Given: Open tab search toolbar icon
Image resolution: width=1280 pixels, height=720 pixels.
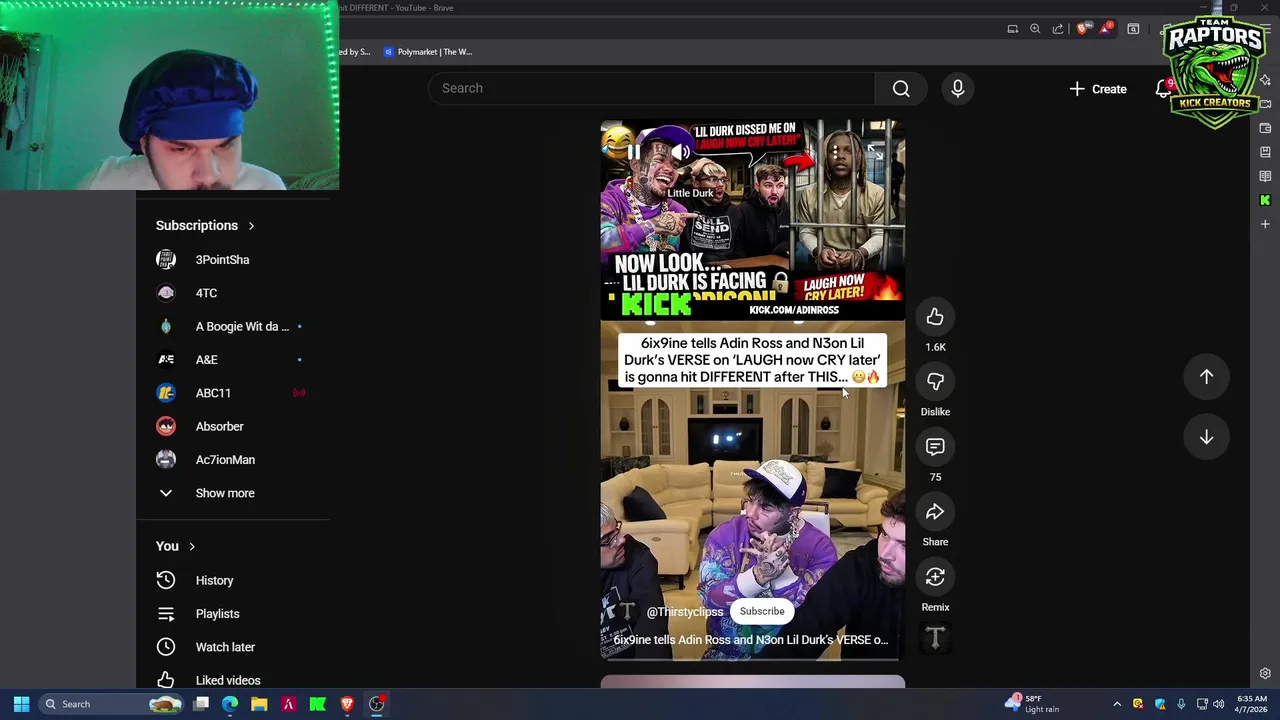Looking at the screenshot, I should point(1133,29).
